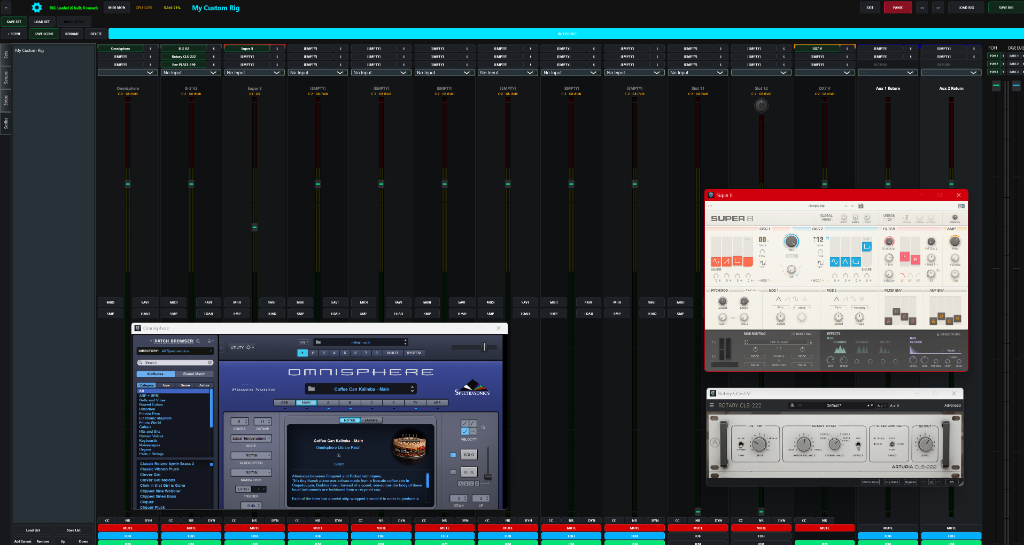Open the No Input dropdown on B-3 V2 channel

click(191, 72)
